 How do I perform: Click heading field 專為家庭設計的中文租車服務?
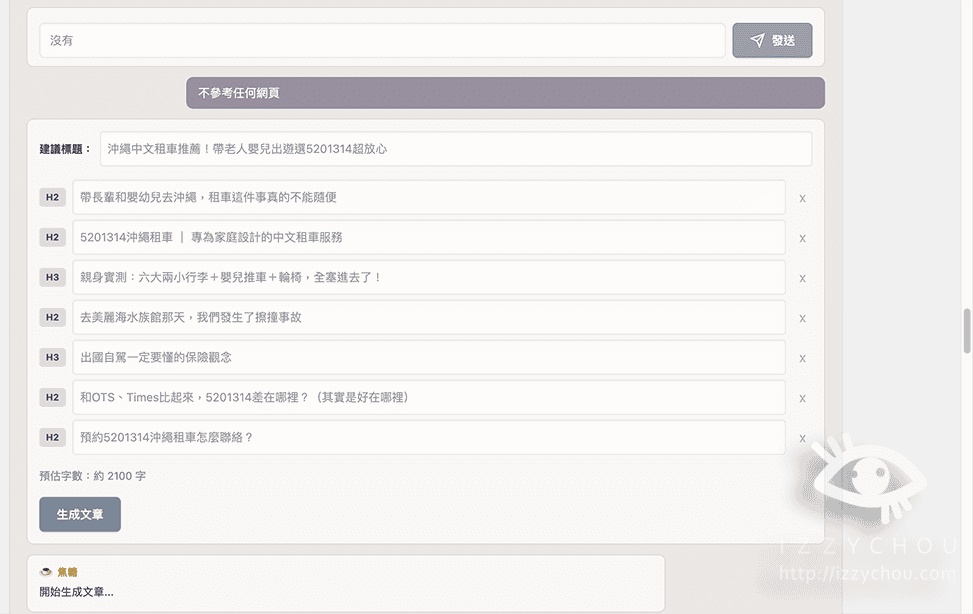pyautogui.click(x=429, y=237)
